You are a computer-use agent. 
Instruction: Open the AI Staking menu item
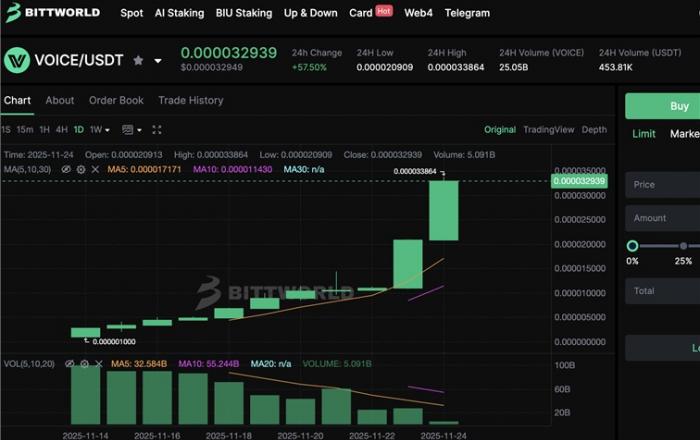click(179, 13)
